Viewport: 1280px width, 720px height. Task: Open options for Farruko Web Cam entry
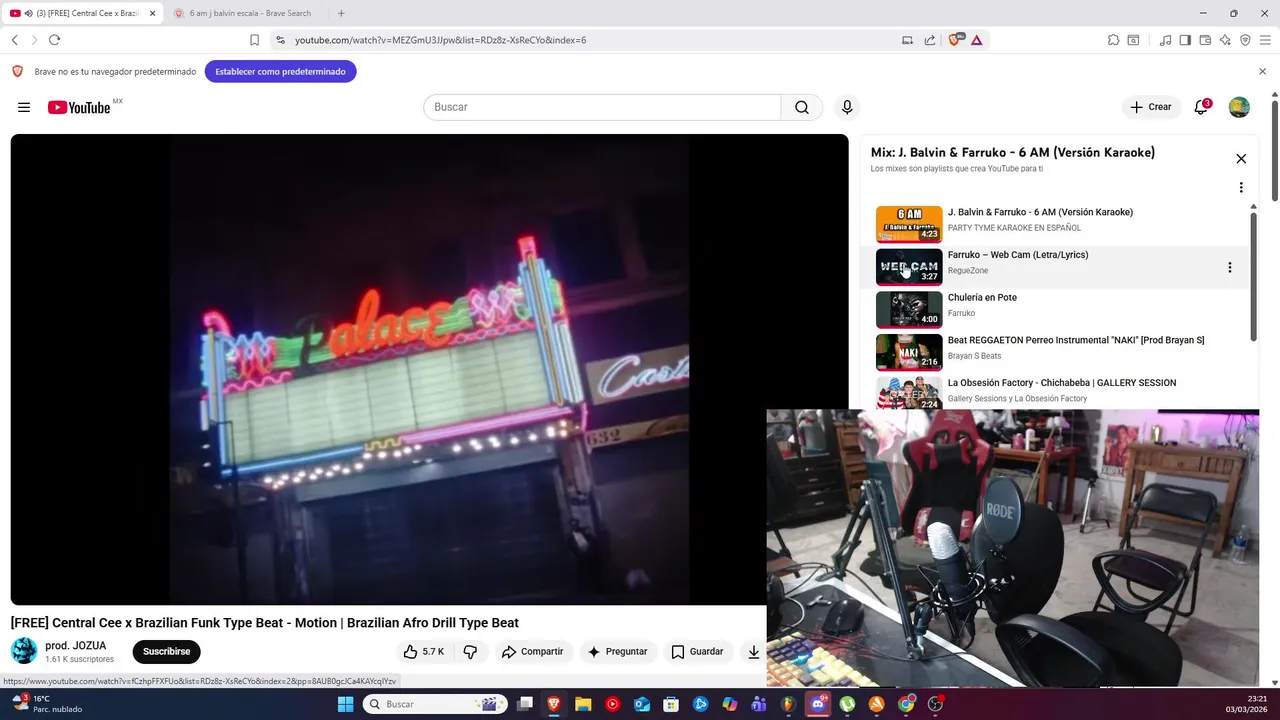(1229, 267)
